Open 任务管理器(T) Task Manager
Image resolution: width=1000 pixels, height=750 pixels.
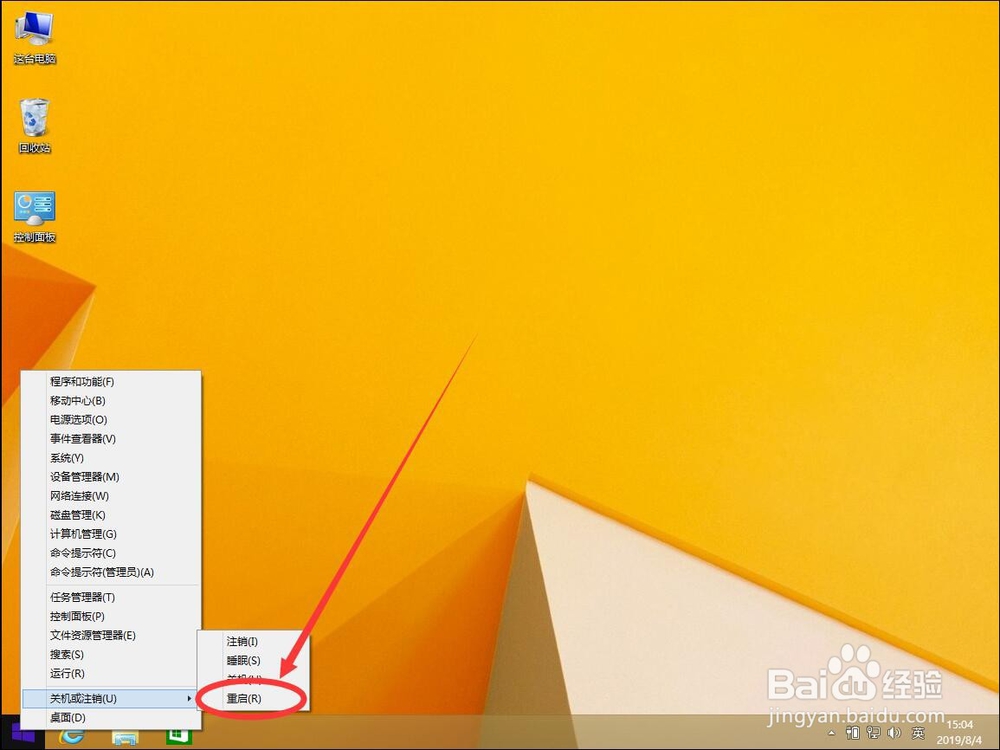(x=82, y=596)
